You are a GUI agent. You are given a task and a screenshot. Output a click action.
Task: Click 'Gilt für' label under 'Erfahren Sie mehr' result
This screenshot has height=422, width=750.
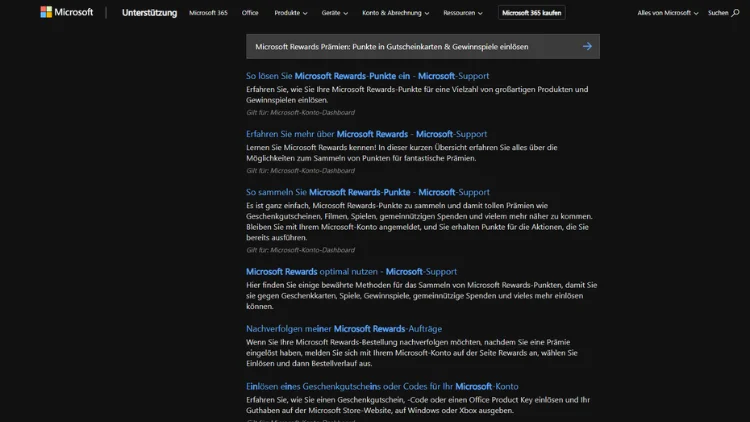pos(300,170)
